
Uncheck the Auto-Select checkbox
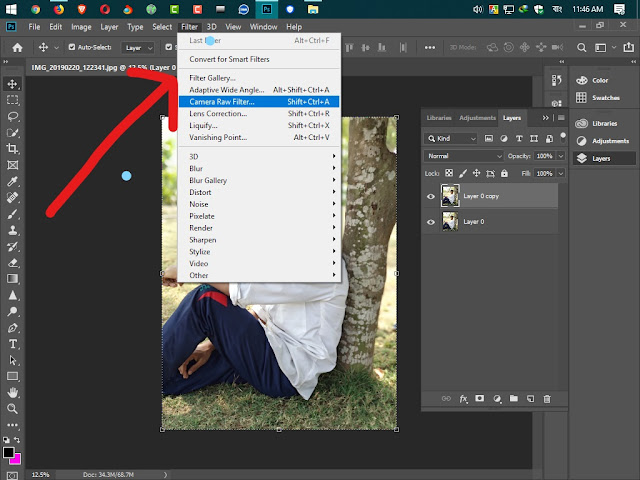click(x=72, y=47)
